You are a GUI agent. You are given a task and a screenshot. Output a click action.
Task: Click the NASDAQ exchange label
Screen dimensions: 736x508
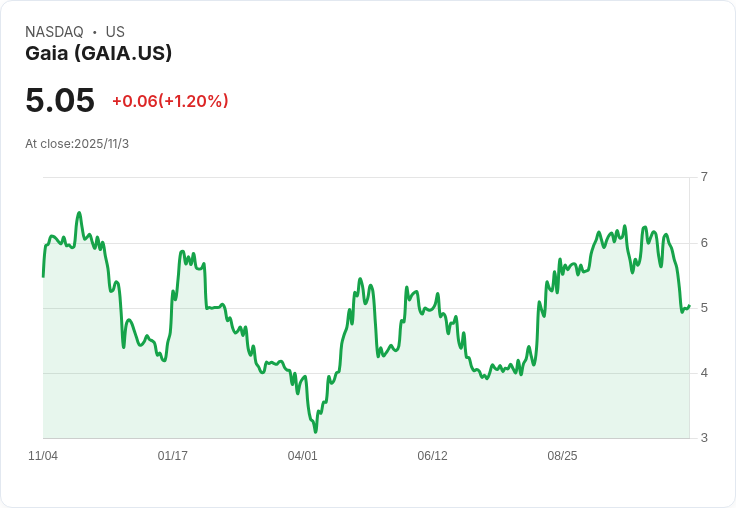coord(54,32)
